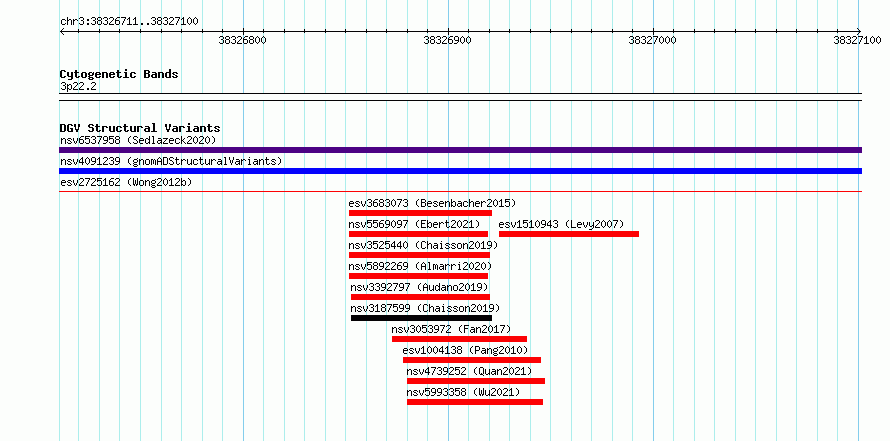Select the red bar under nsv3525440
This screenshot has height=441, width=890.
pos(419,255)
